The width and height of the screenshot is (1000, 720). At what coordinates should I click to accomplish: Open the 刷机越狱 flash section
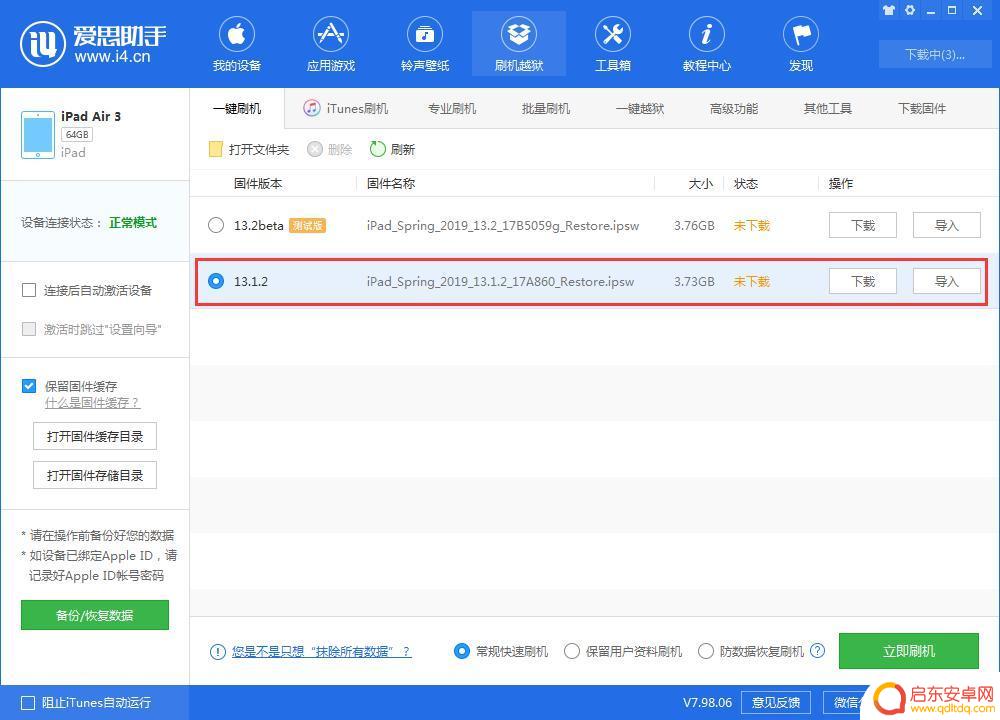[518, 45]
